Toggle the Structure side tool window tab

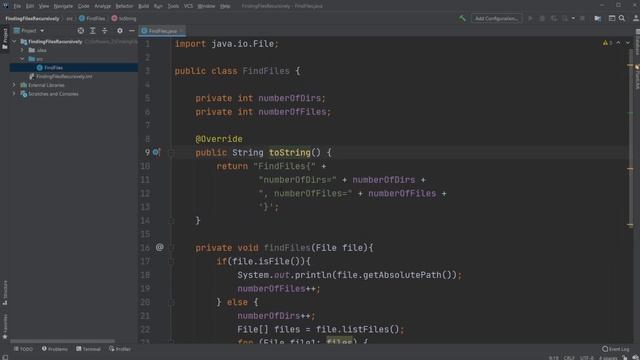pos(5,293)
